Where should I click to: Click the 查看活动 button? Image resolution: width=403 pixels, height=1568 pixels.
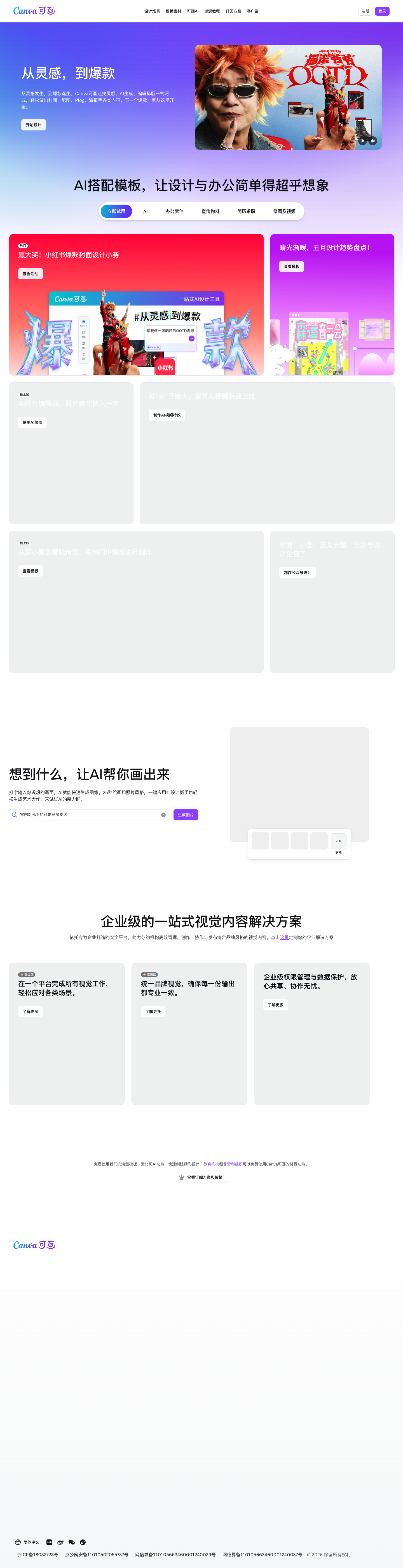pyautogui.click(x=31, y=274)
